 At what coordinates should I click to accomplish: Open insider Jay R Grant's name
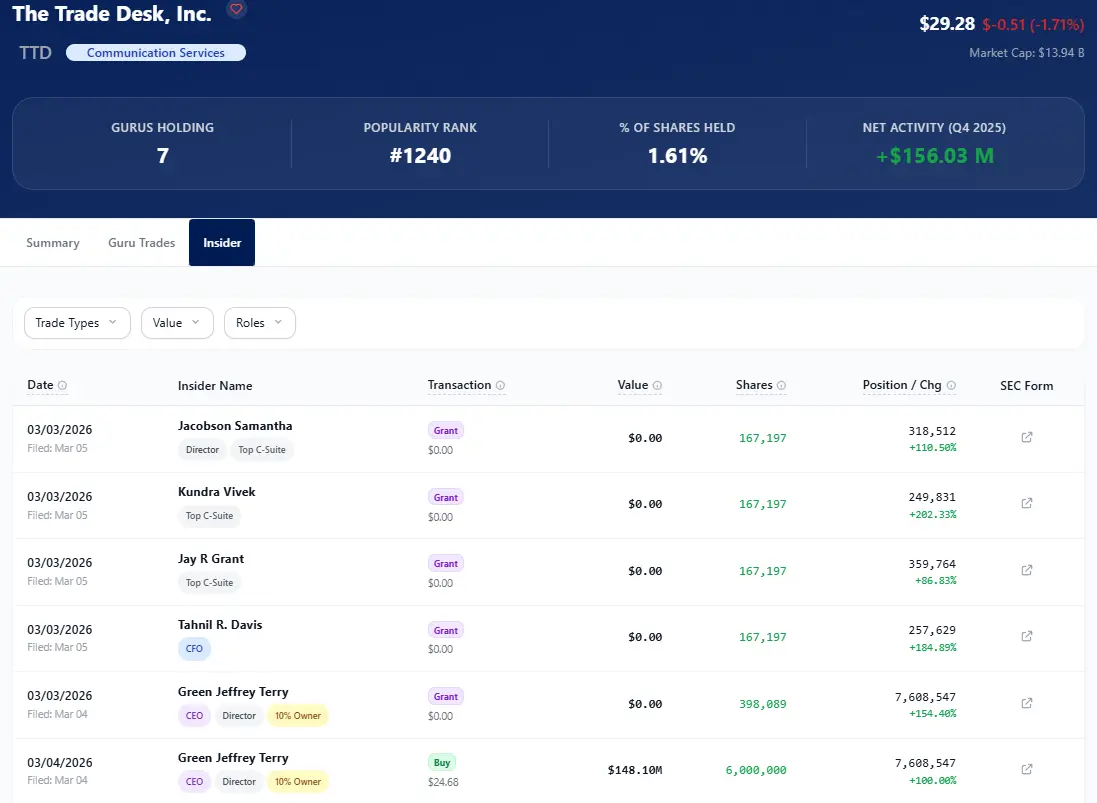[x=211, y=559]
